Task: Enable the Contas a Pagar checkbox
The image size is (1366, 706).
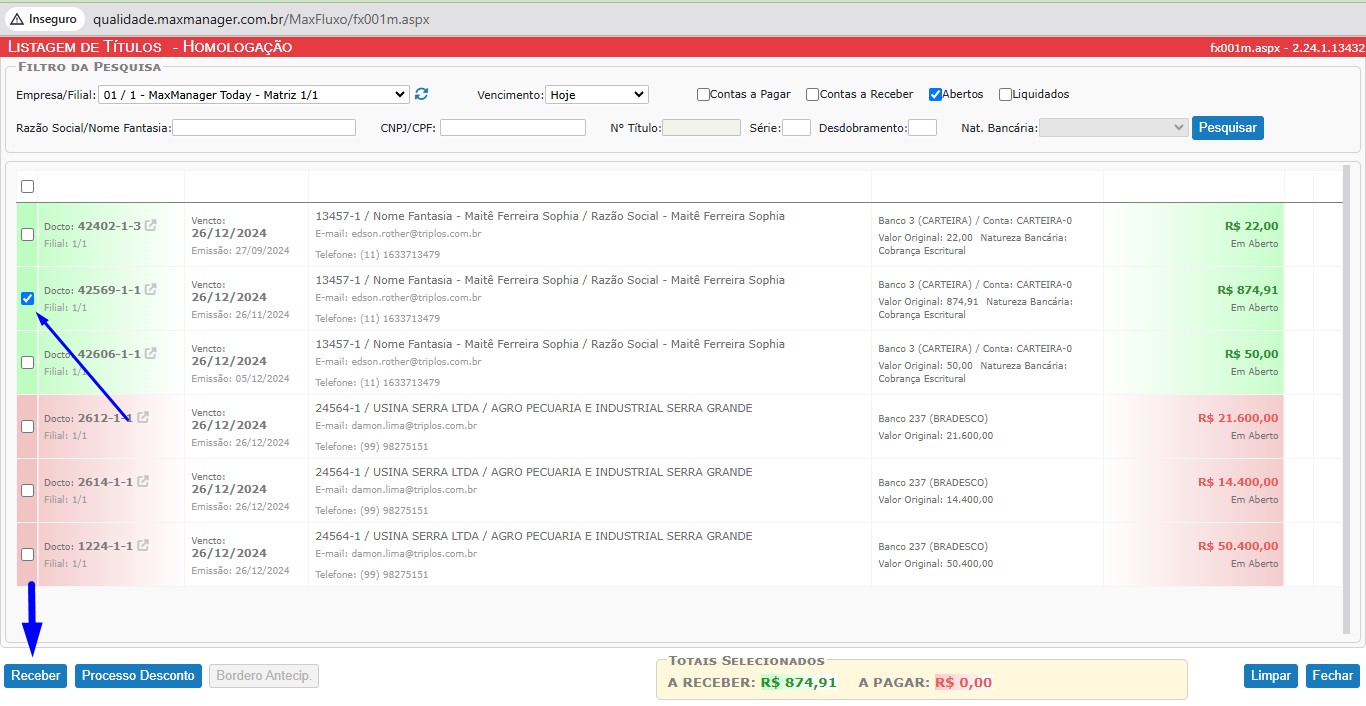Action: point(703,95)
